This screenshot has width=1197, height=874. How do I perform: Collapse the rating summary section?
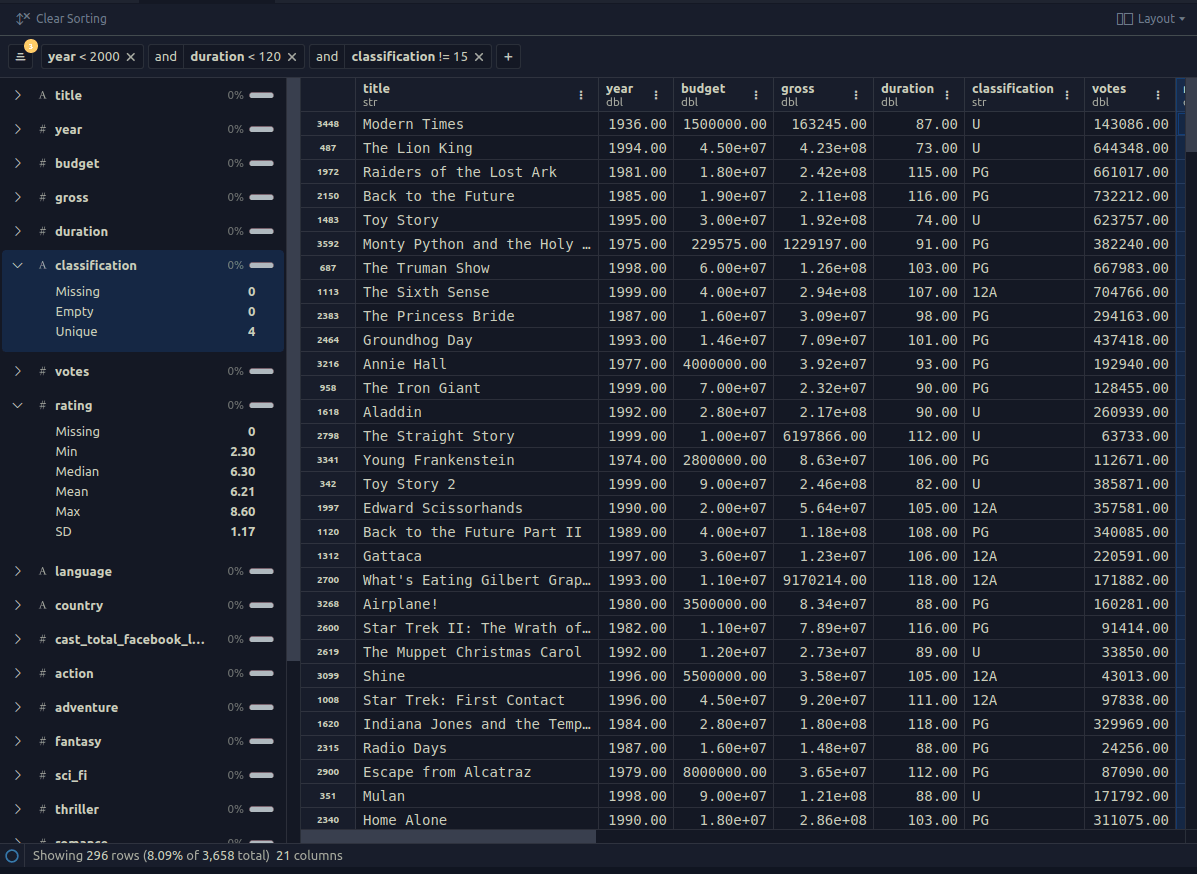tap(18, 406)
